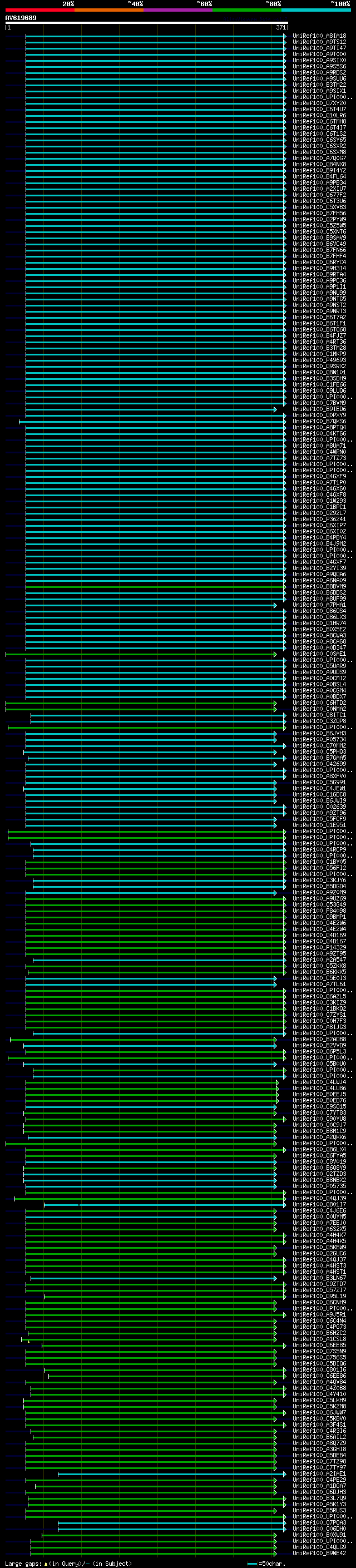Screen dimensions: 356x1568
Task: Select green-bar hit UniRef100_C0SAE1
Action: coord(319,654)
